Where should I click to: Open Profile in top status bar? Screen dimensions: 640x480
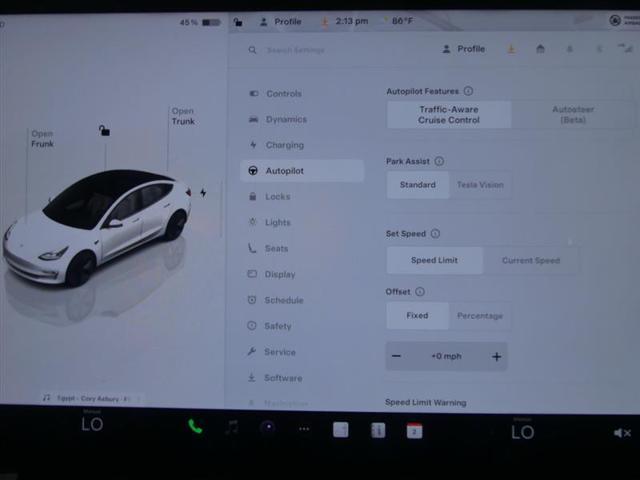(x=281, y=22)
